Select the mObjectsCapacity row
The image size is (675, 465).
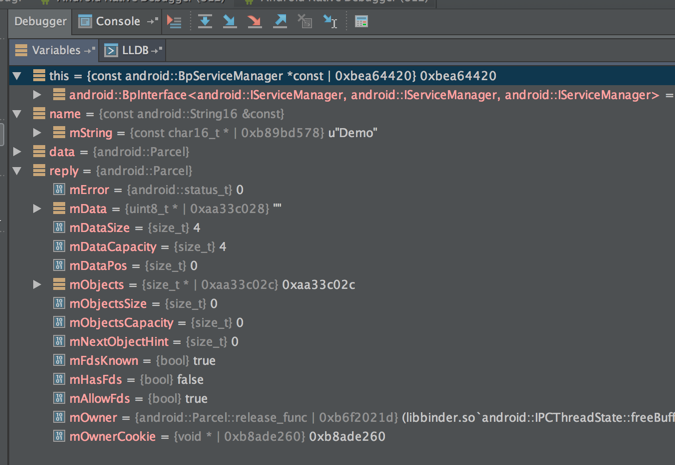click(x=342, y=322)
